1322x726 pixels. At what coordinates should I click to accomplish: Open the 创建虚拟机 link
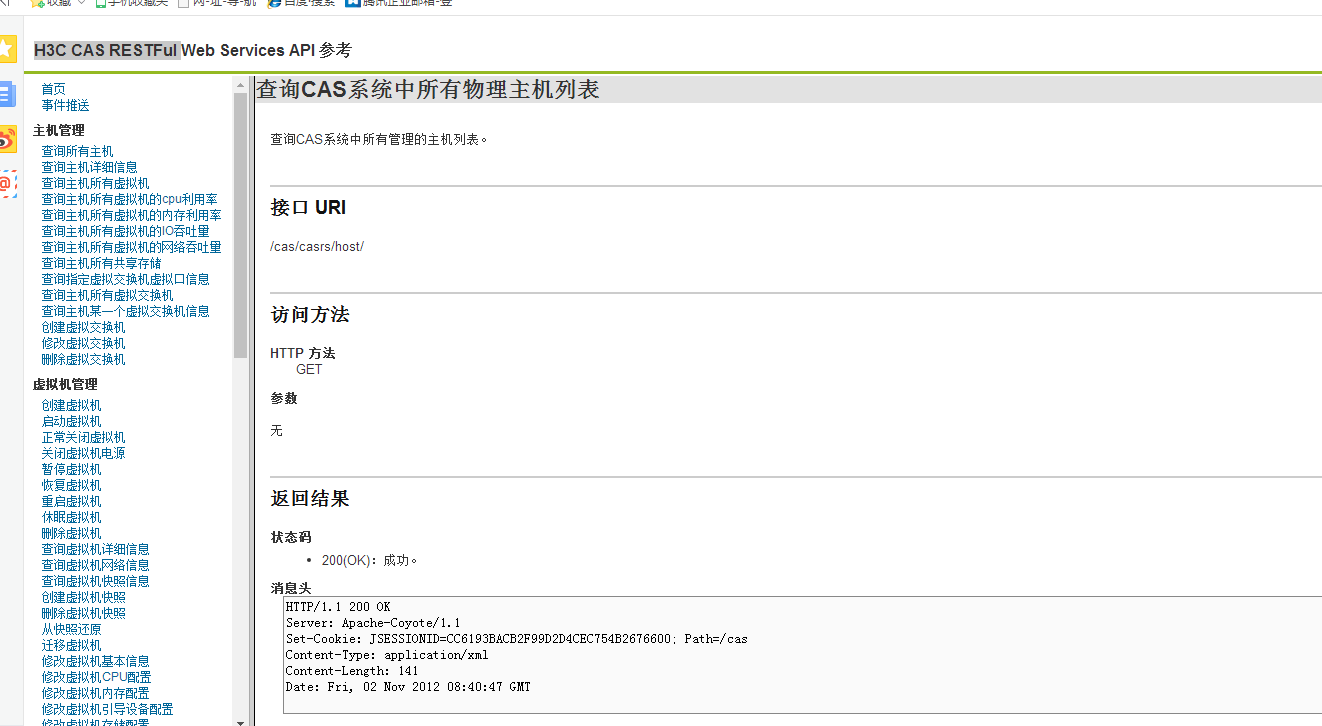pyautogui.click(x=71, y=405)
